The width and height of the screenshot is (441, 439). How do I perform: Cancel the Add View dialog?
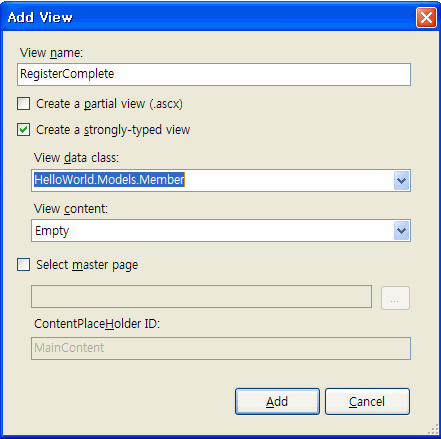[367, 401]
